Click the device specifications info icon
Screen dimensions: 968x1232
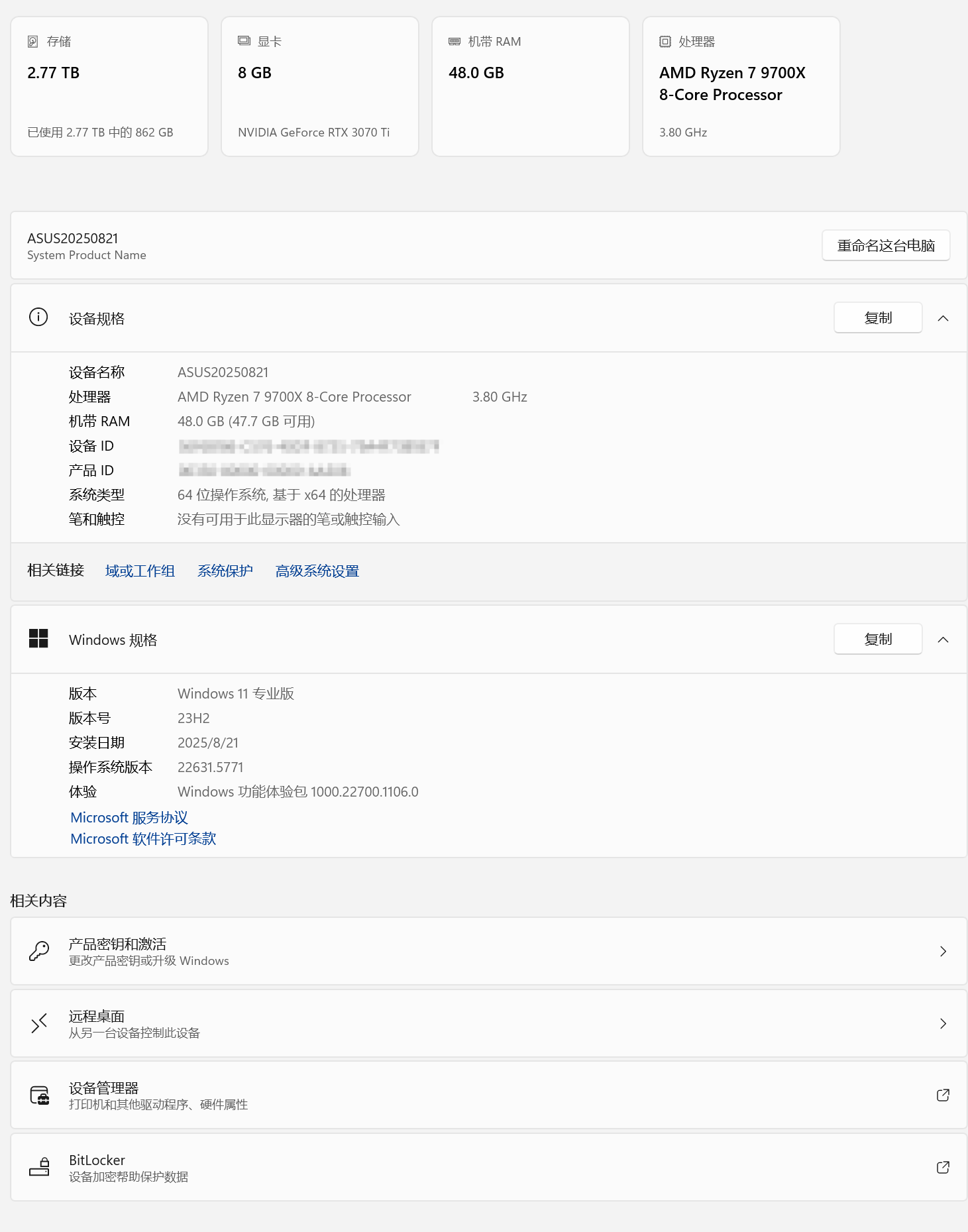(x=38, y=317)
